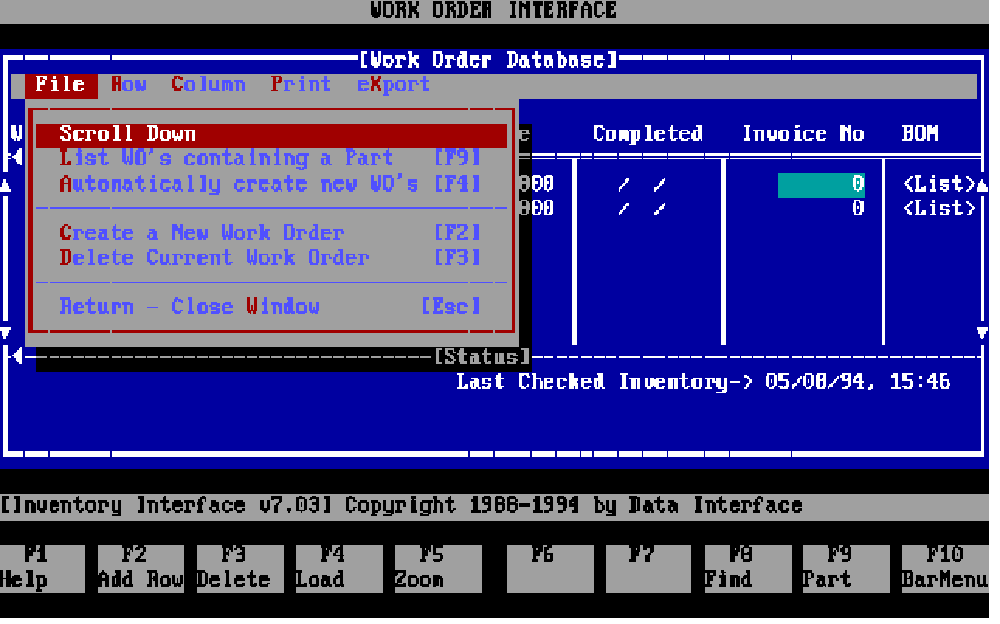Click the F10 BarMenu function key
Viewport: 1000px width, 624px height.
[945, 569]
